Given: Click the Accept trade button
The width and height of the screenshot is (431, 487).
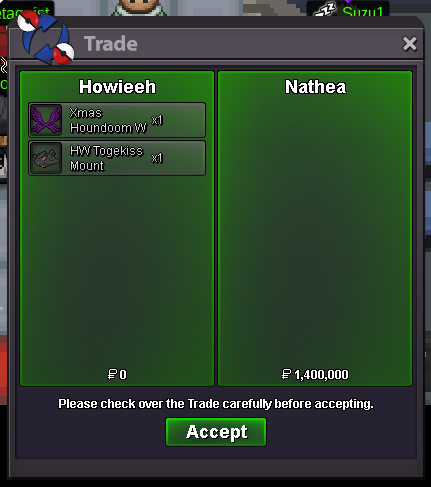Looking at the screenshot, I should point(216,432).
